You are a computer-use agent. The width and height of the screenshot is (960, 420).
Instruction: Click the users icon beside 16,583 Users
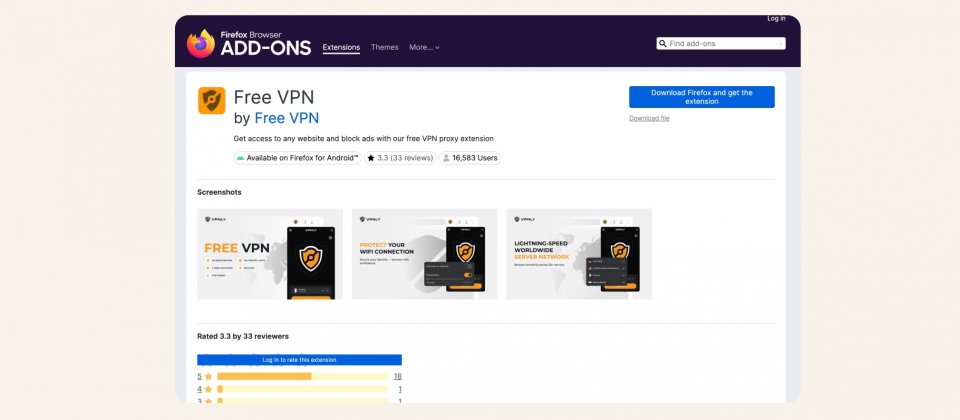point(446,158)
